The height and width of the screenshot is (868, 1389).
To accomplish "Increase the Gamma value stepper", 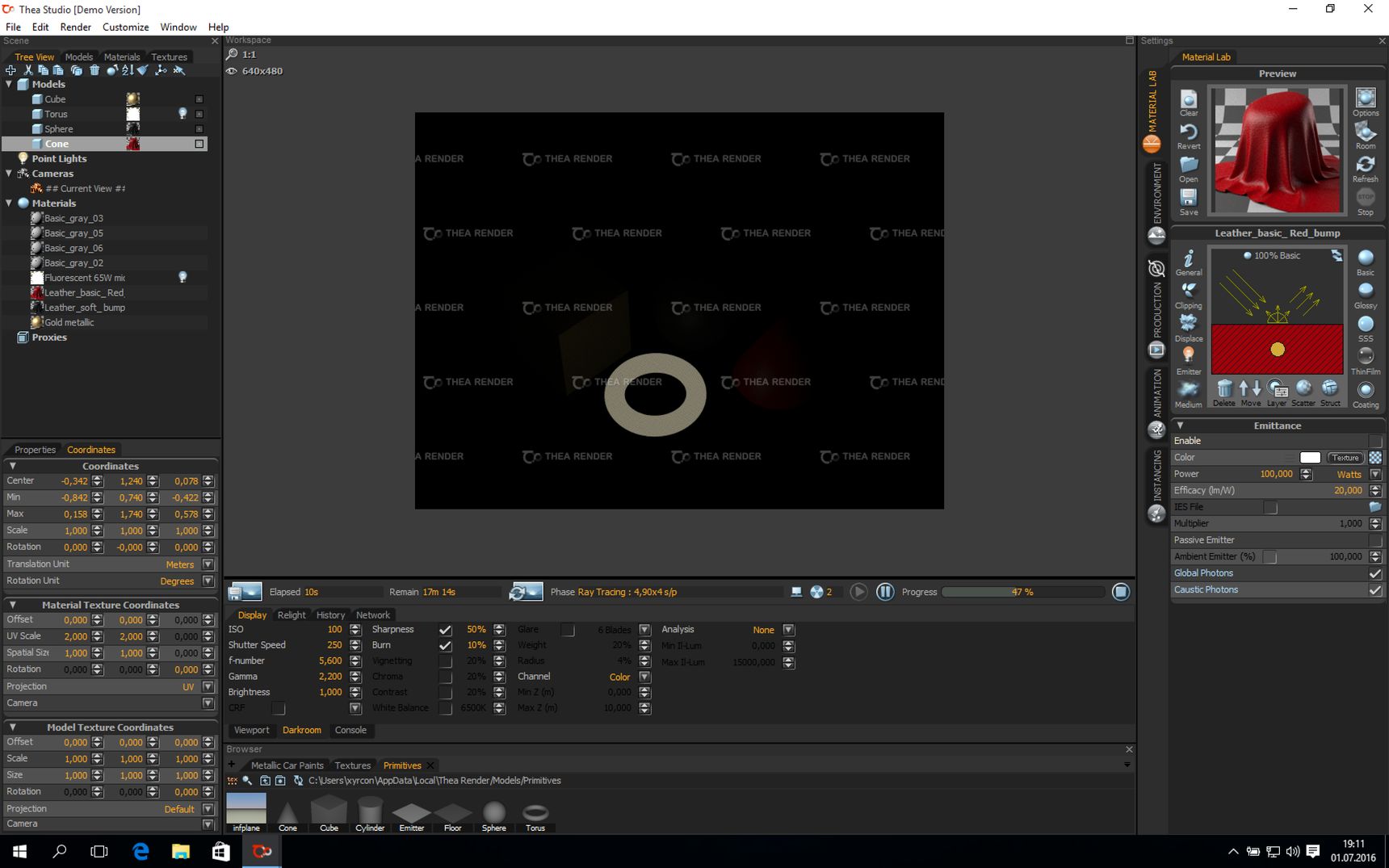I will [x=355, y=673].
